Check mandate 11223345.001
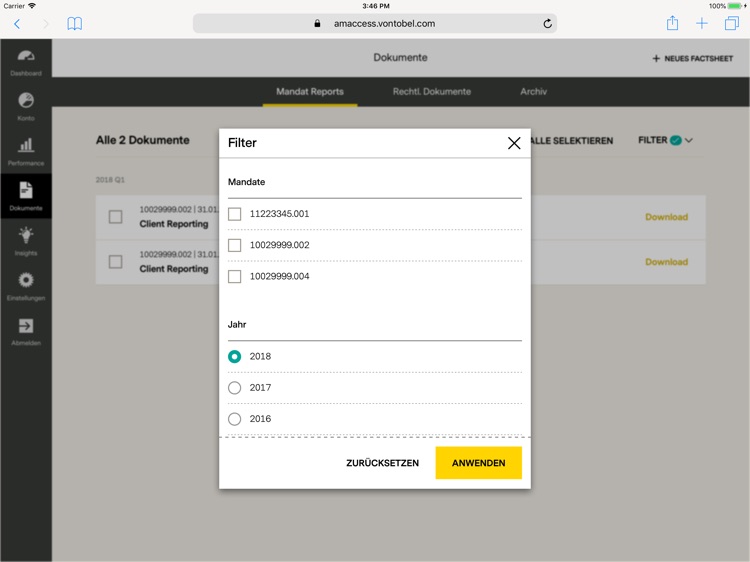The height and width of the screenshot is (562, 750). coord(234,214)
